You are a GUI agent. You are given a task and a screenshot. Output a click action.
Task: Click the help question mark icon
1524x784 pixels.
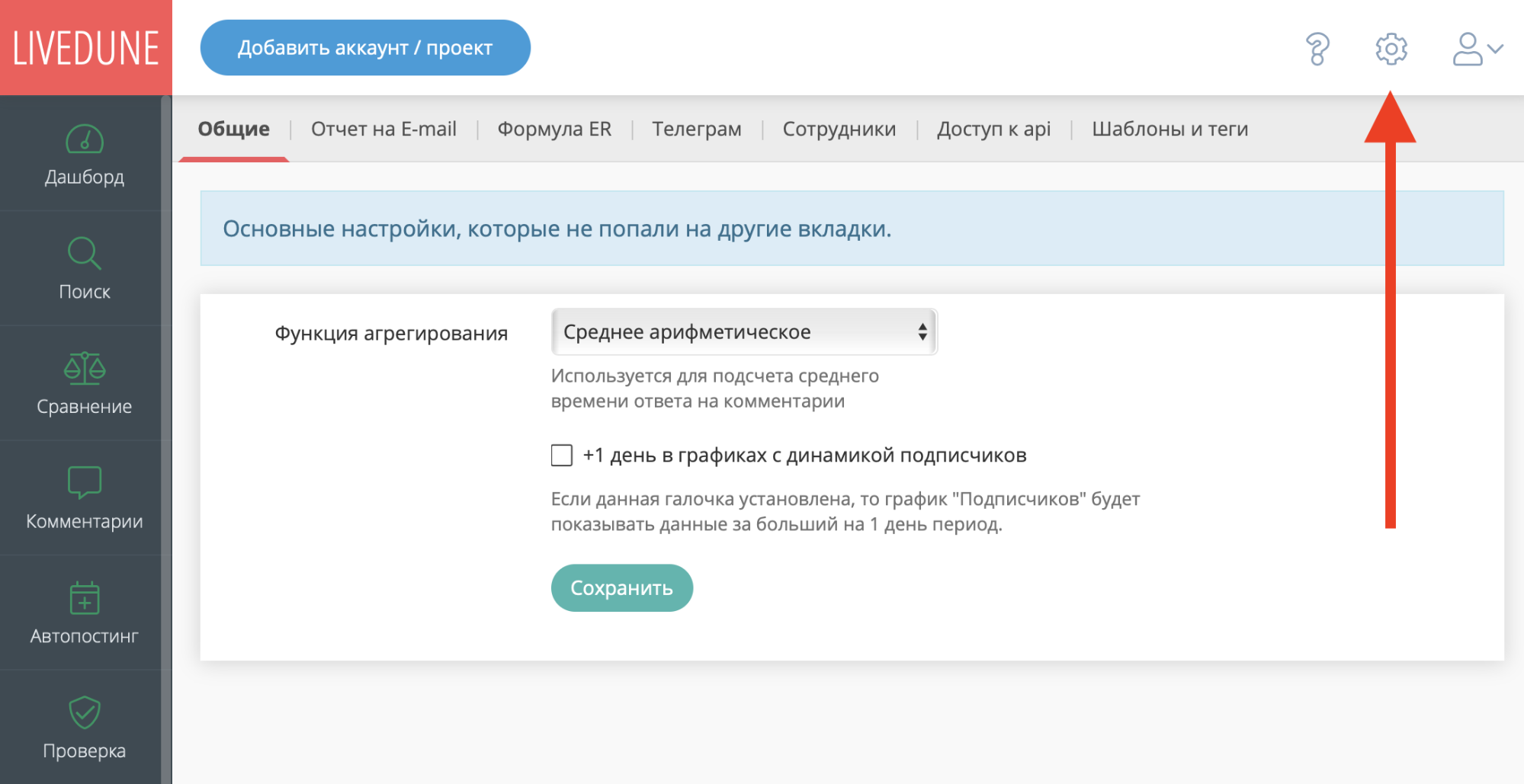(1317, 49)
